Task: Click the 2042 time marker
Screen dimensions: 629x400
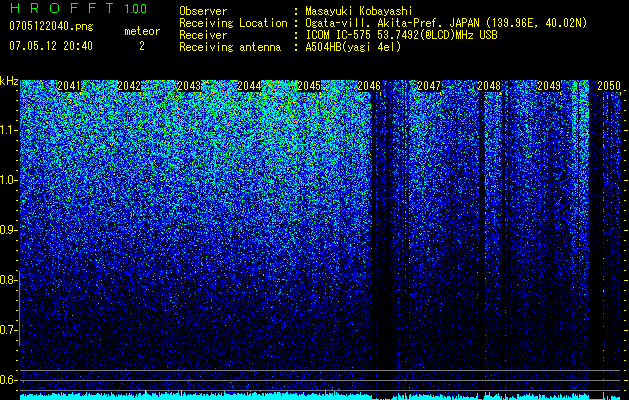Action: (x=129, y=86)
